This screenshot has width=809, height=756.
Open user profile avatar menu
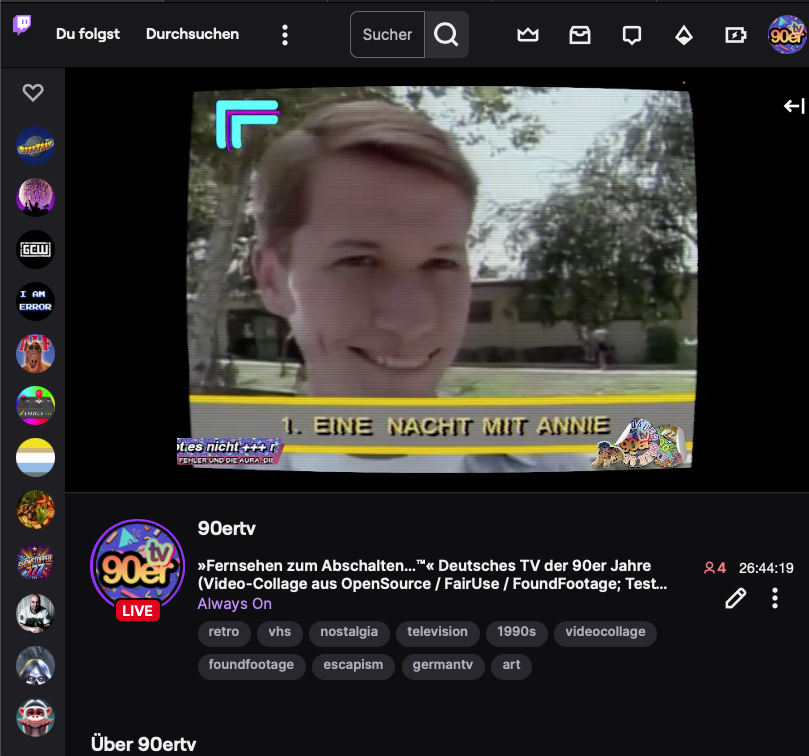786,35
